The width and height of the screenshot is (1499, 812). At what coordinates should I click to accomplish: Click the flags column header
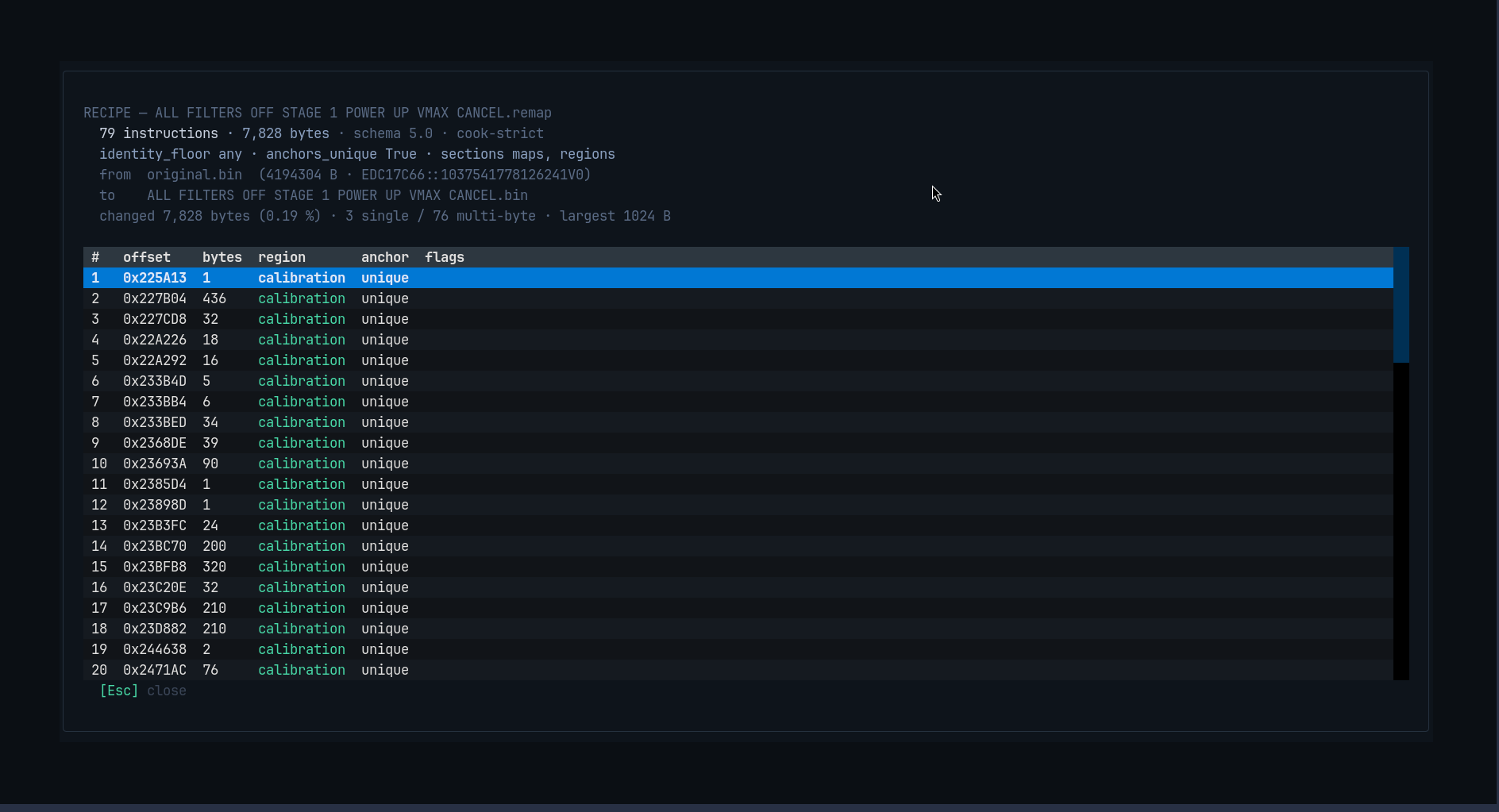(445, 257)
